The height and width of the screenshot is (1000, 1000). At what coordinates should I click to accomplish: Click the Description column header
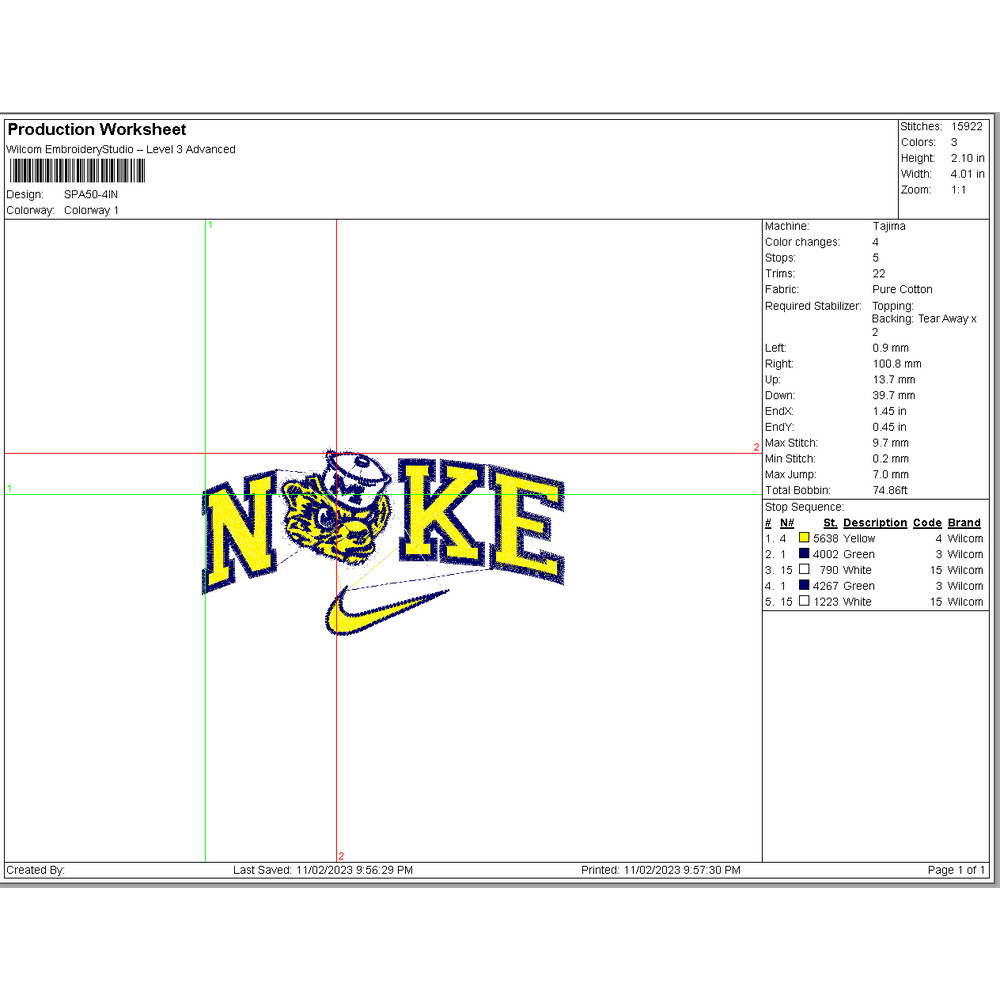874,523
